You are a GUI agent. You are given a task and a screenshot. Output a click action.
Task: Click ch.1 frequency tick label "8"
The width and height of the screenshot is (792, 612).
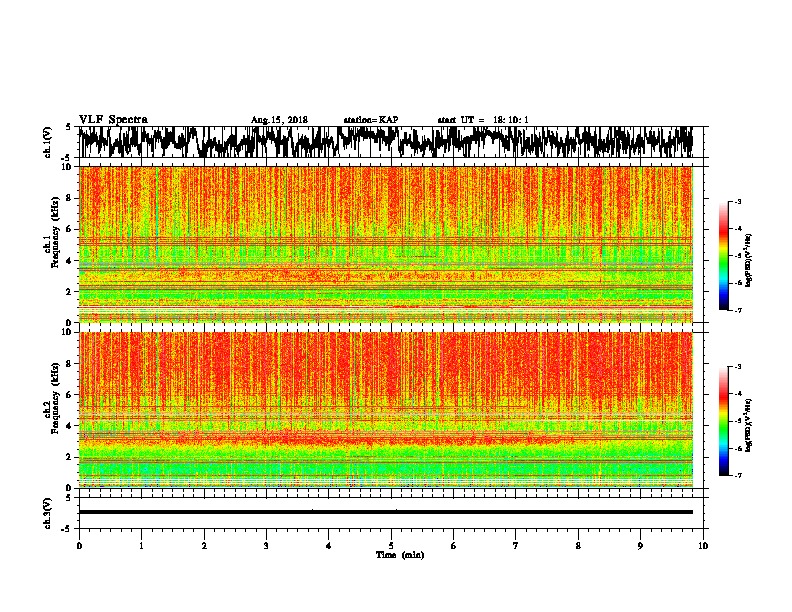70,198
